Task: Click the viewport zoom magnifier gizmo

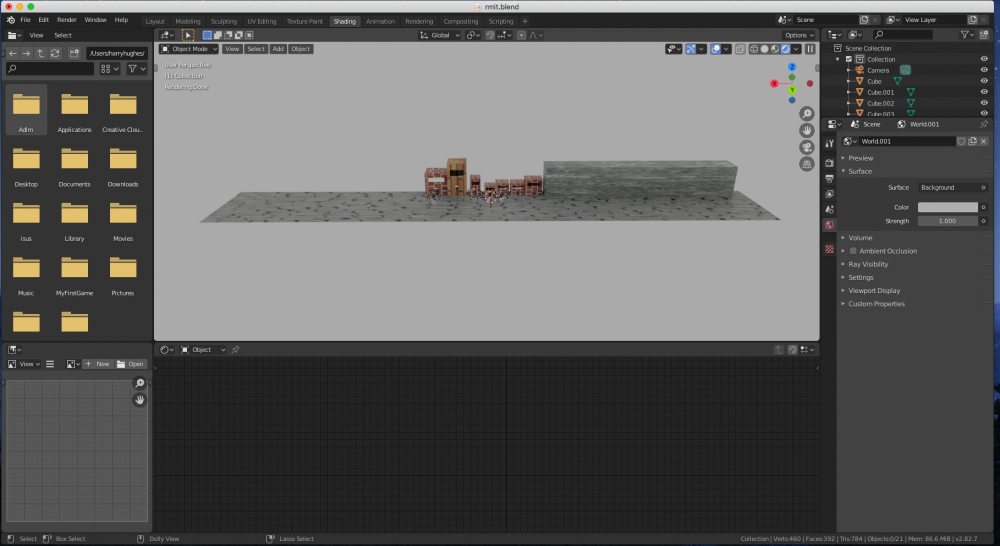Action: coord(807,114)
